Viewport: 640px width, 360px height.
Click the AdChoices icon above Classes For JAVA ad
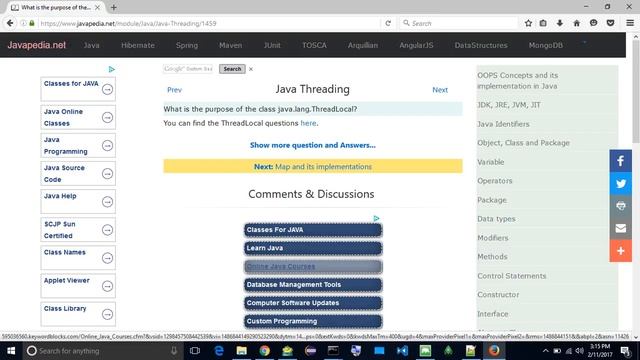click(x=376, y=219)
